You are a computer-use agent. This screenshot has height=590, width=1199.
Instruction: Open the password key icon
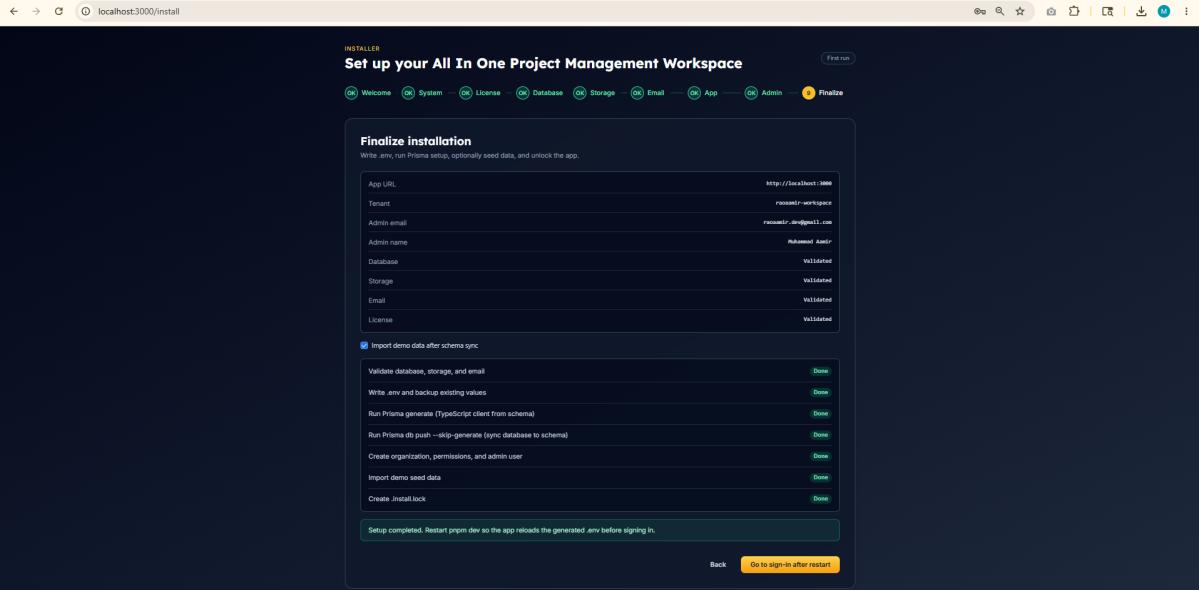click(x=980, y=11)
